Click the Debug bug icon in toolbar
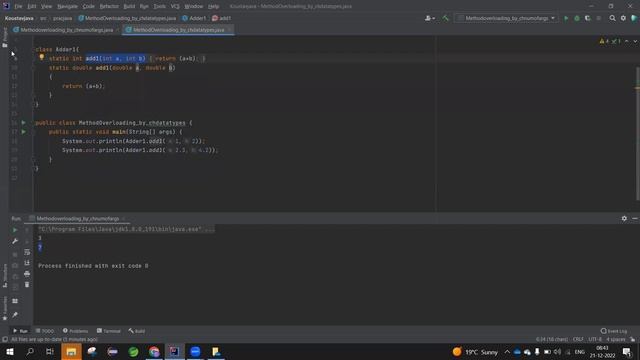Image resolution: width=640 pixels, height=360 pixels. [x=577, y=18]
